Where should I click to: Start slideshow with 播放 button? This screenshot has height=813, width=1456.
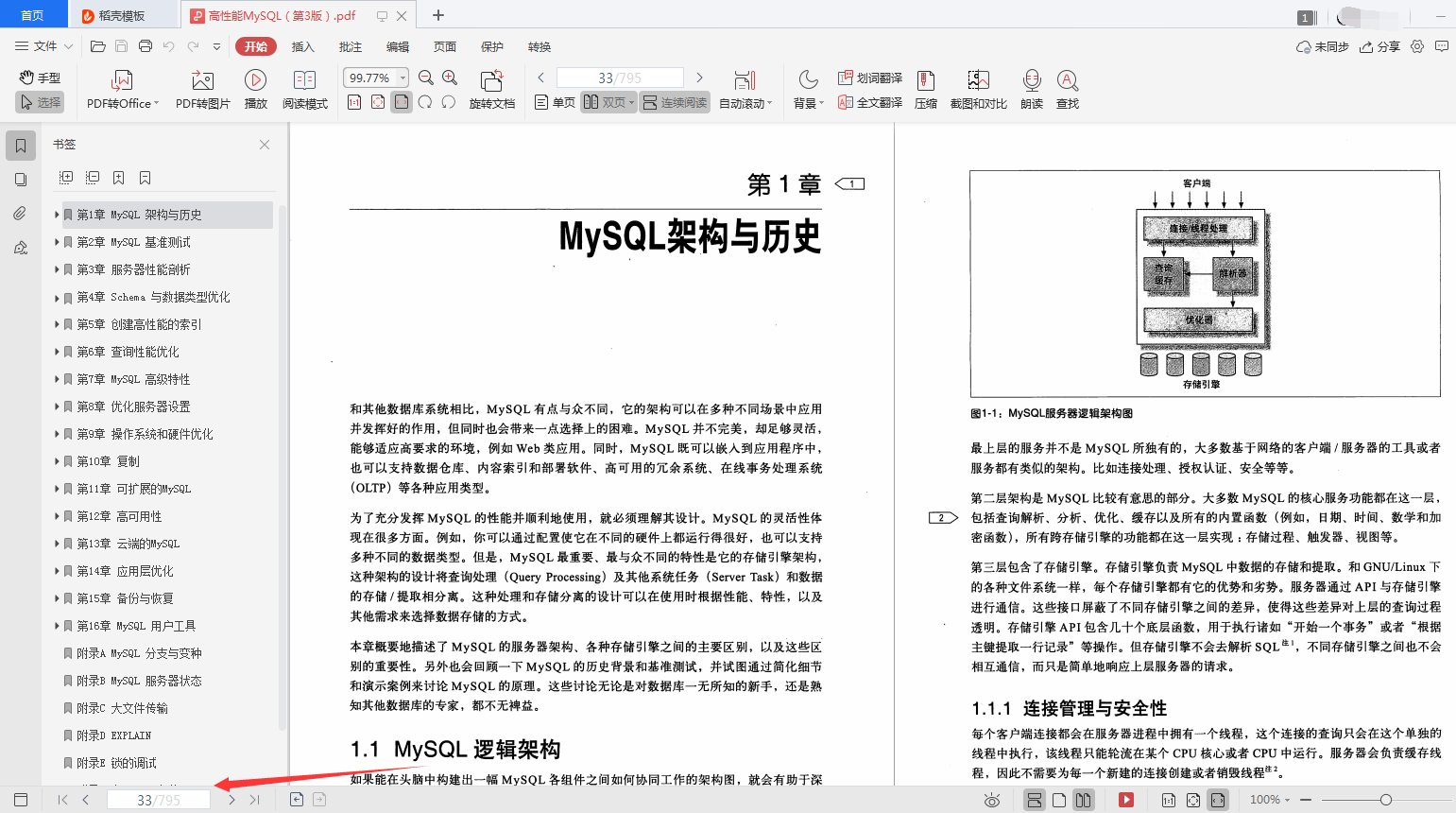coord(255,90)
